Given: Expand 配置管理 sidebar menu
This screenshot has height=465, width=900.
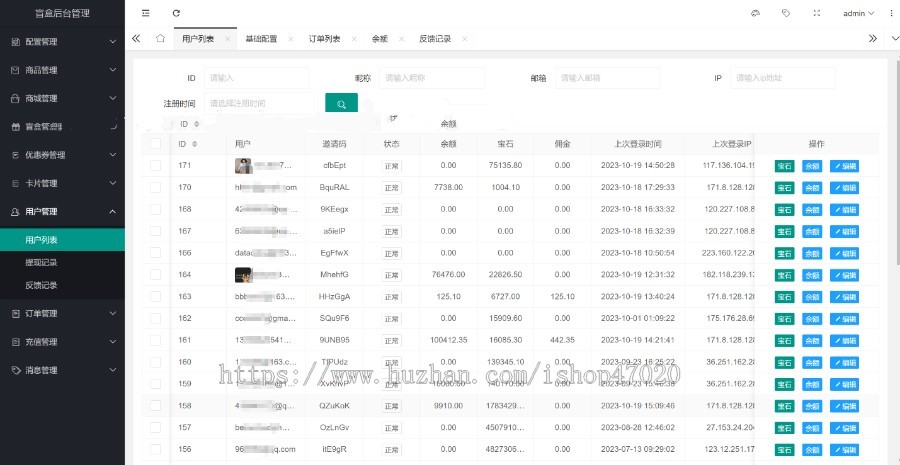Looking at the screenshot, I should pos(62,42).
